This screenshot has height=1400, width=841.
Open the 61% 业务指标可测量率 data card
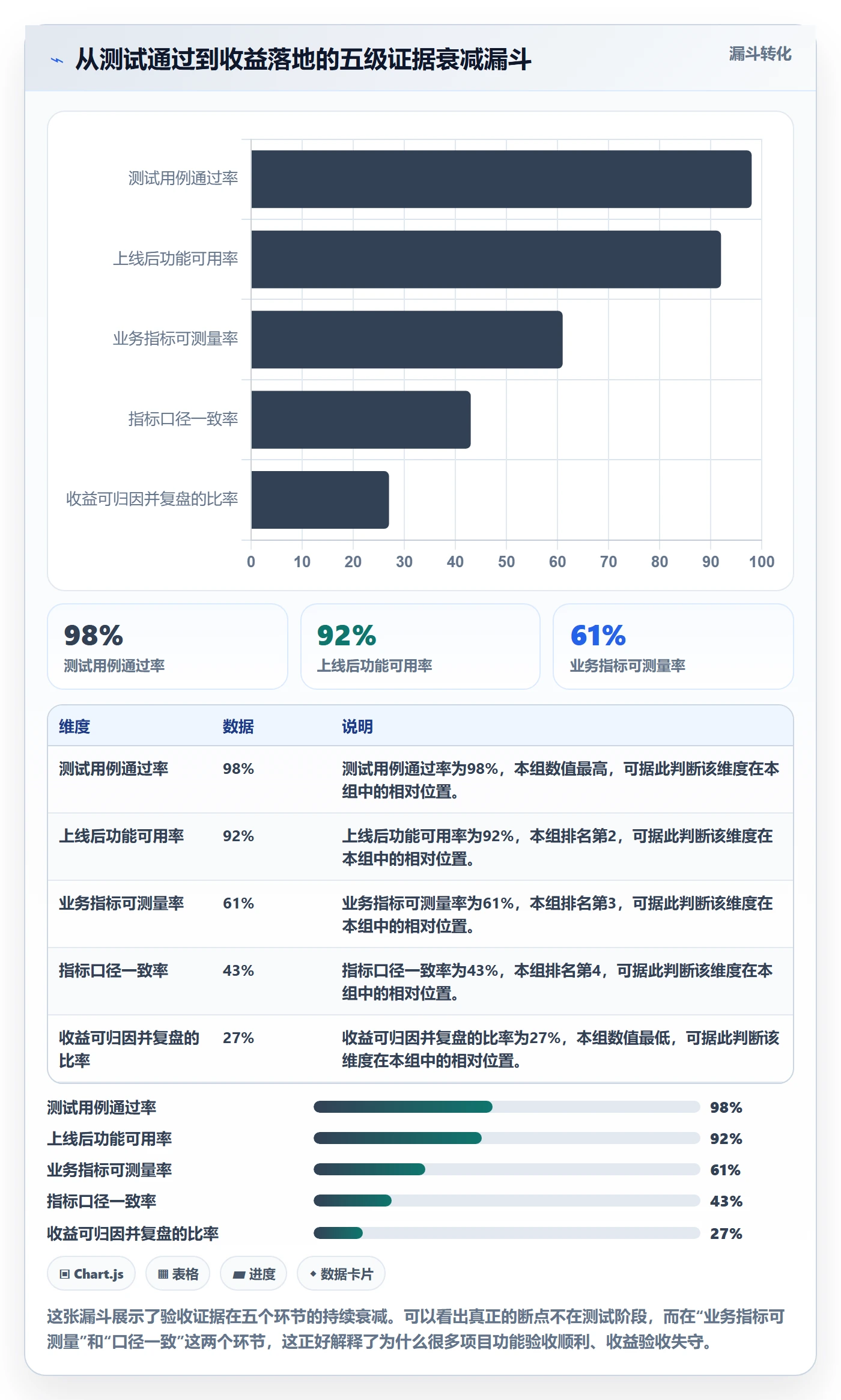673,647
